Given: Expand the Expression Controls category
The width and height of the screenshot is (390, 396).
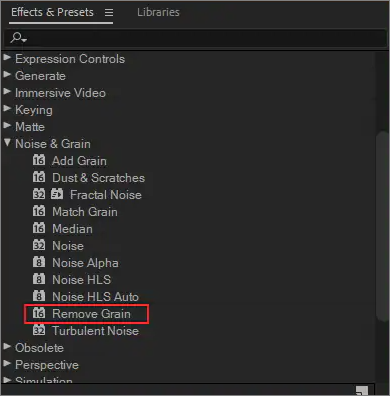Looking at the screenshot, I should tap(7, 58).
